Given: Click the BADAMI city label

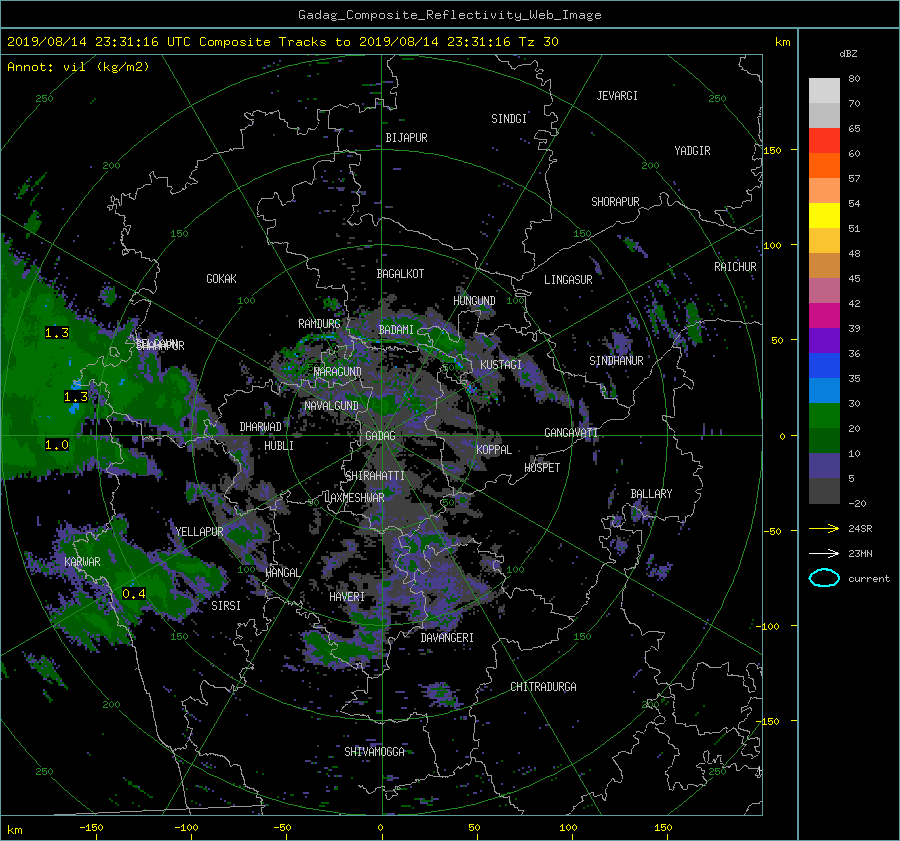Looking at the screenshot, I should [396, 330].
